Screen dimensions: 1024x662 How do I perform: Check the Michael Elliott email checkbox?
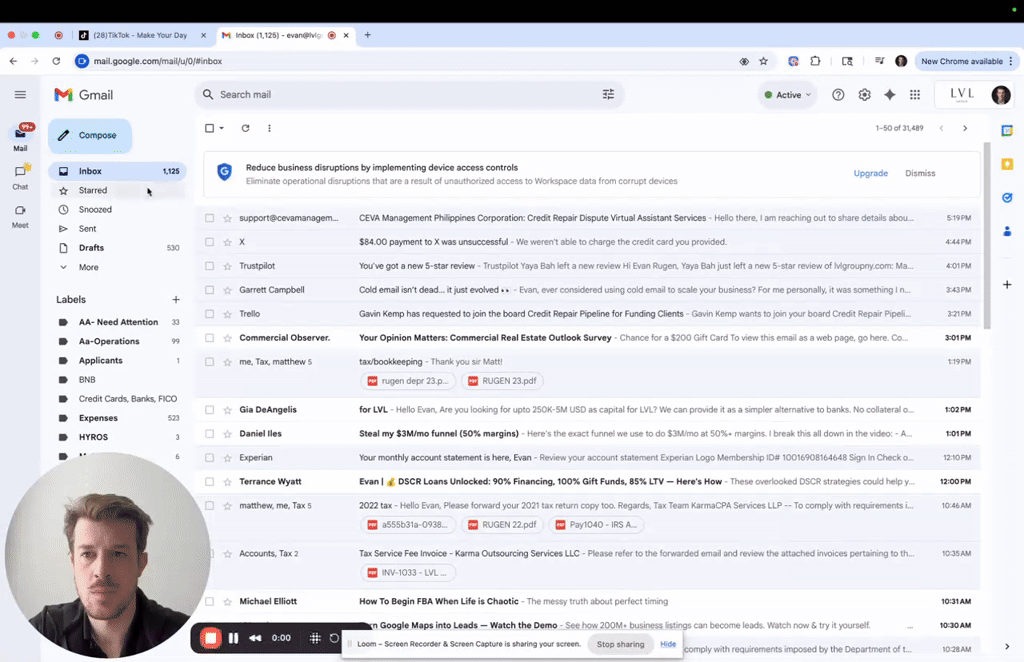209,601
